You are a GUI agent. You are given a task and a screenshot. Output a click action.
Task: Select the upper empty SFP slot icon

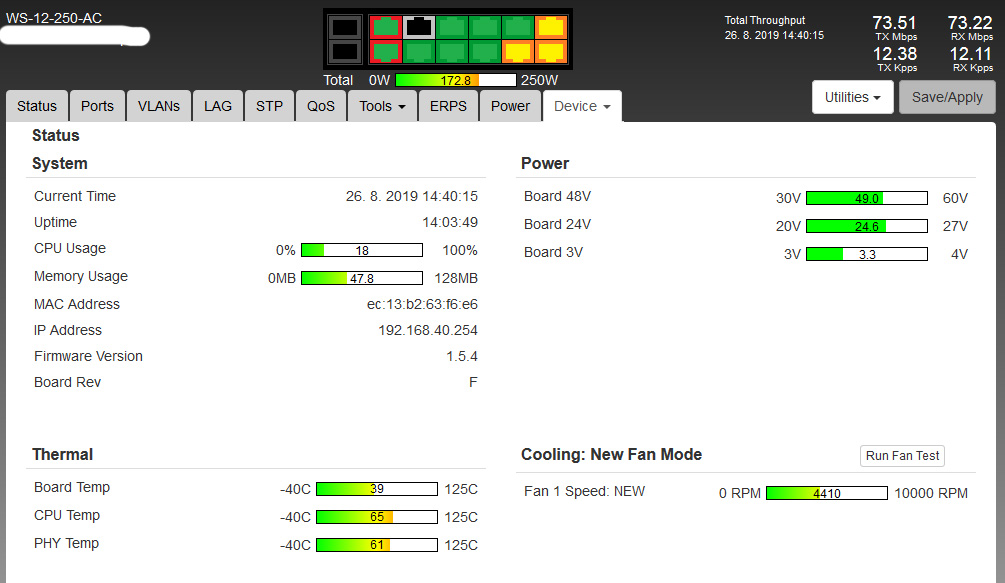pos(344,27)
